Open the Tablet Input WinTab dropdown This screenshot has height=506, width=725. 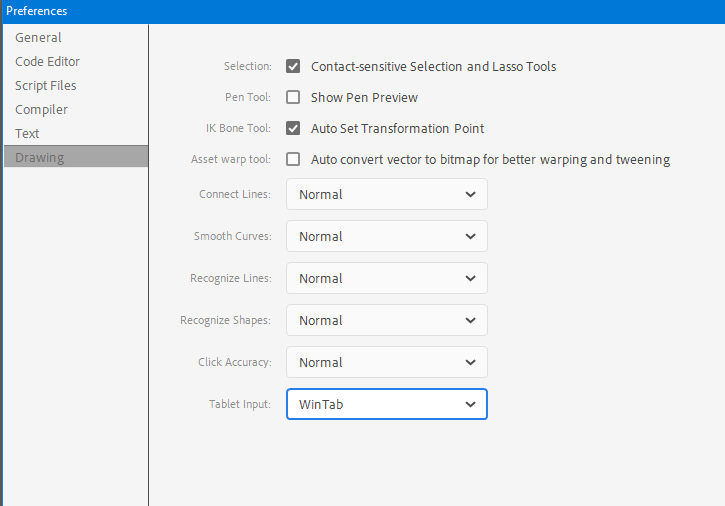386,405
